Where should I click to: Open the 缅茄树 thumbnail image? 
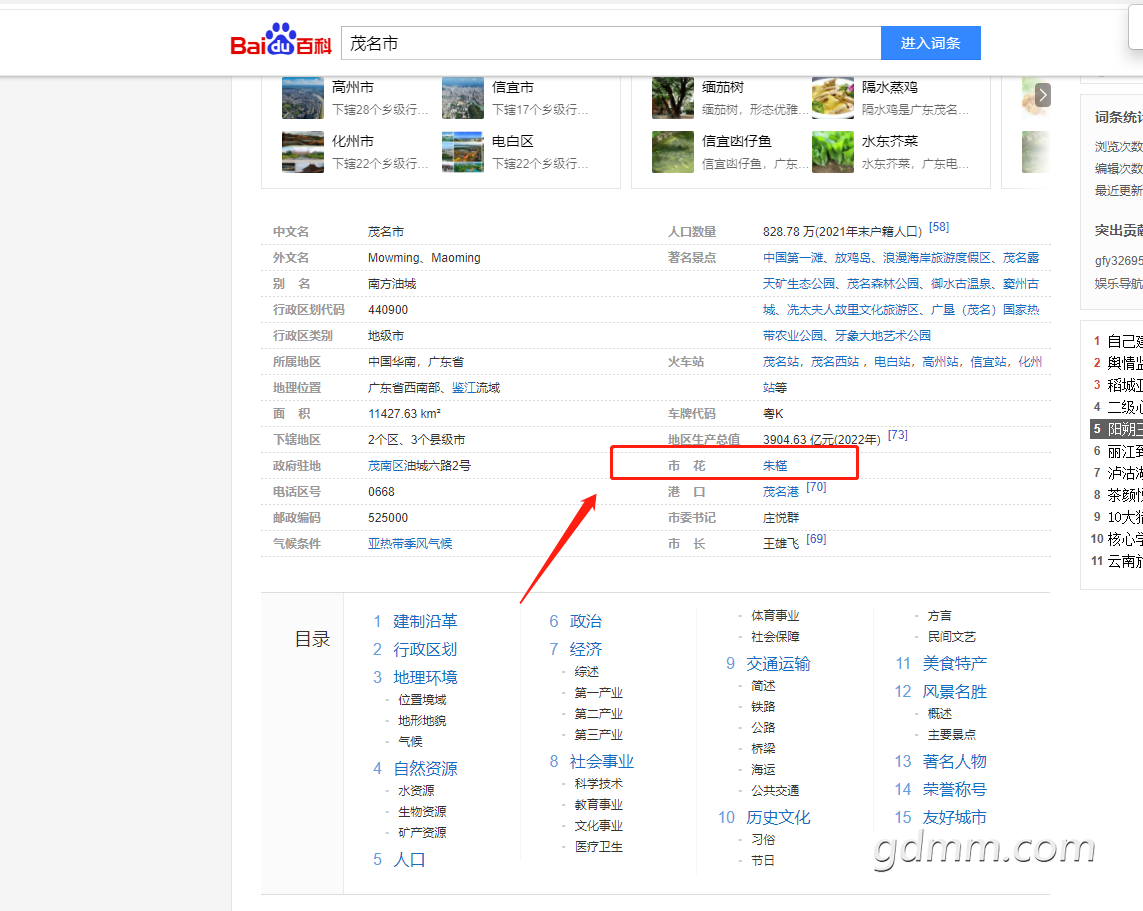tap(672, 98)
